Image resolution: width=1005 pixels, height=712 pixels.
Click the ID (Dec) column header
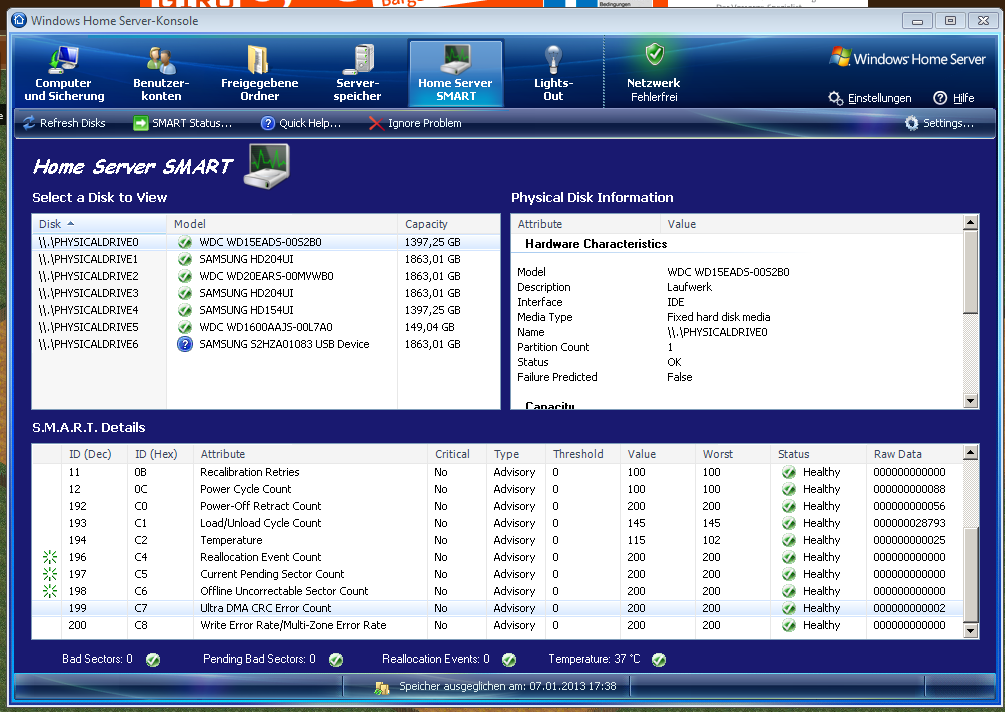pos(94,454)
